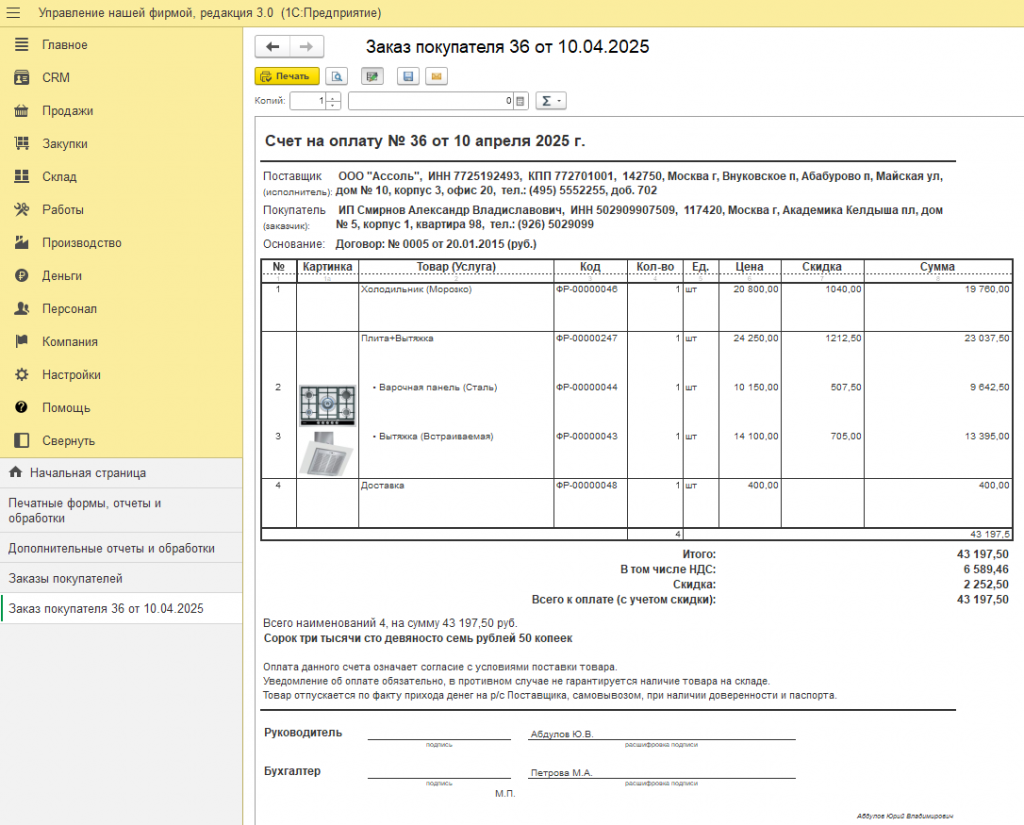Save document with floppy disk icon
The image size is (1024, 825).
click(408, 76)
